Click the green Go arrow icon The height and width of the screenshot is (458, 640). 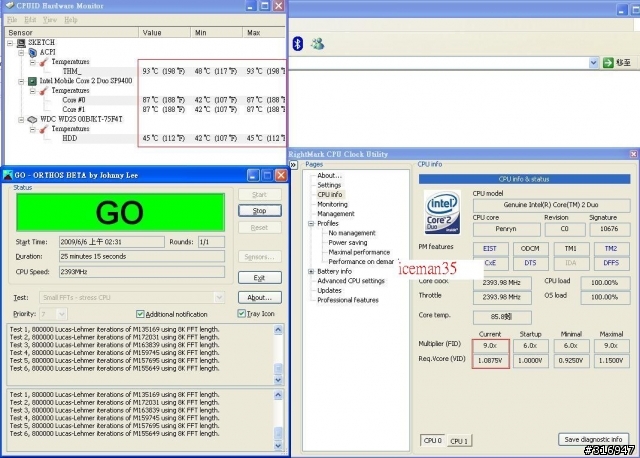click(608, 62)
